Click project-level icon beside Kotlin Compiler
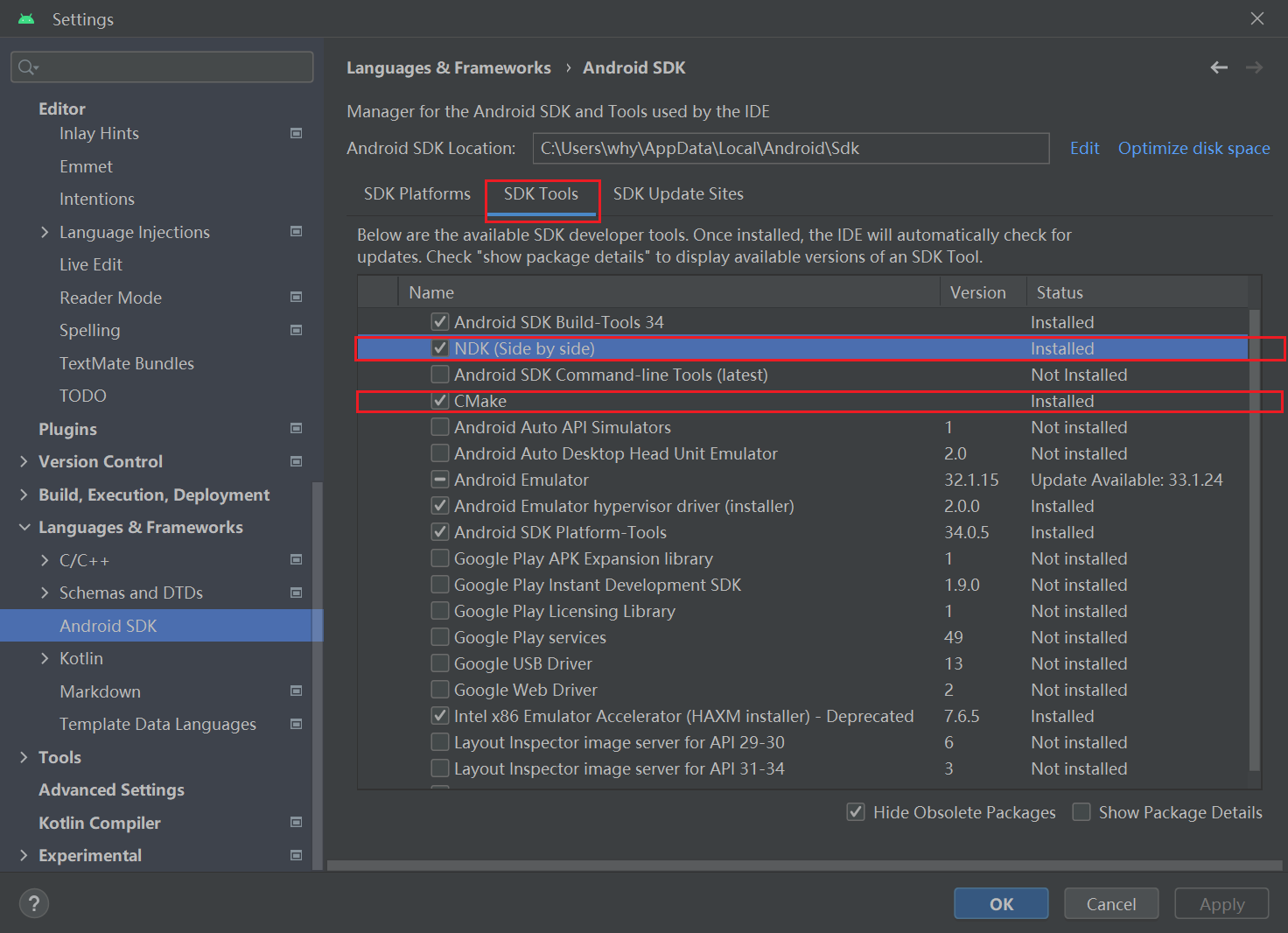This screenshot has height=933, width=1288. tap(296, 823)
